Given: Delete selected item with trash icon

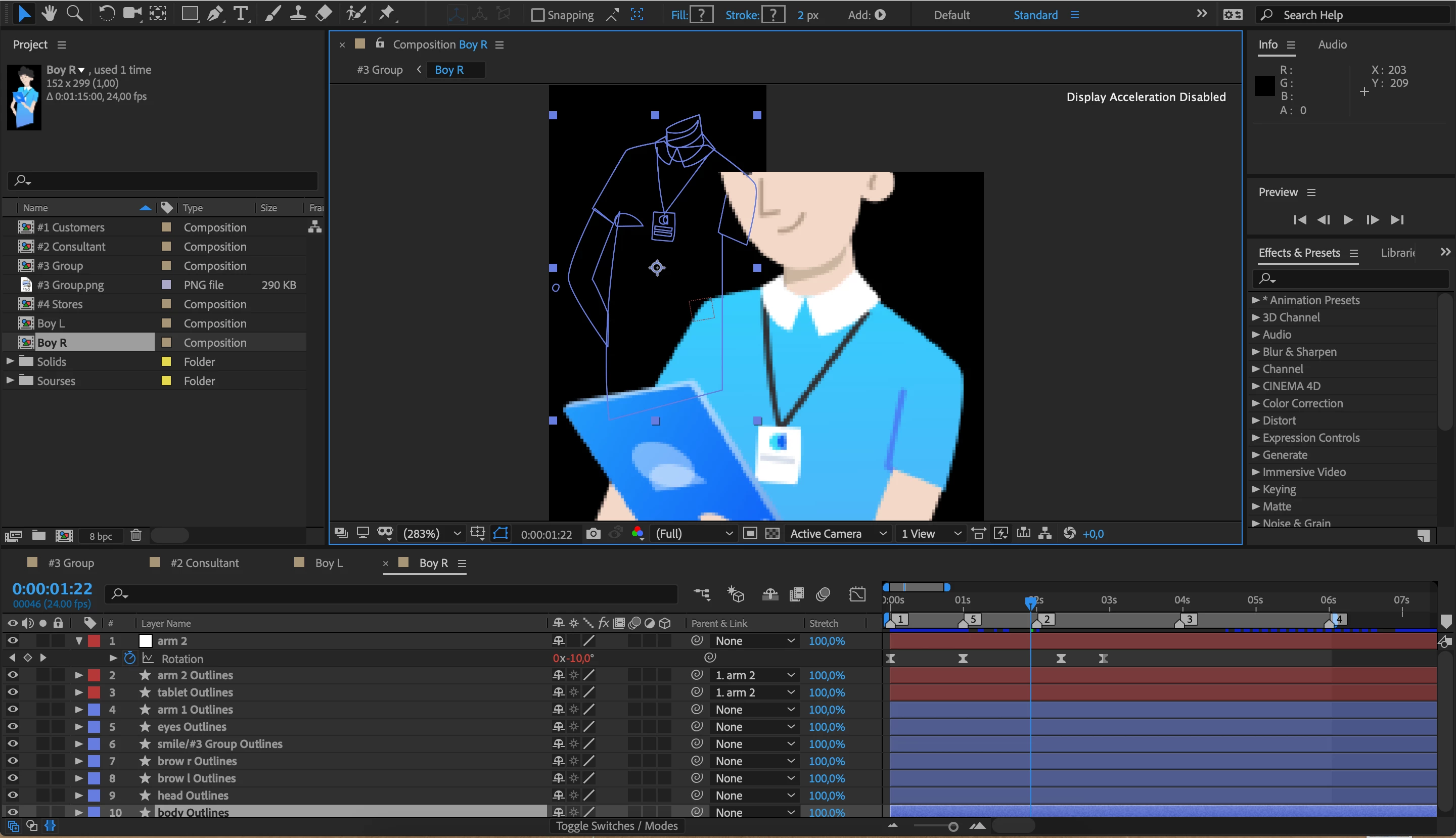Looking at the screenshot, I should pos(136,535).
